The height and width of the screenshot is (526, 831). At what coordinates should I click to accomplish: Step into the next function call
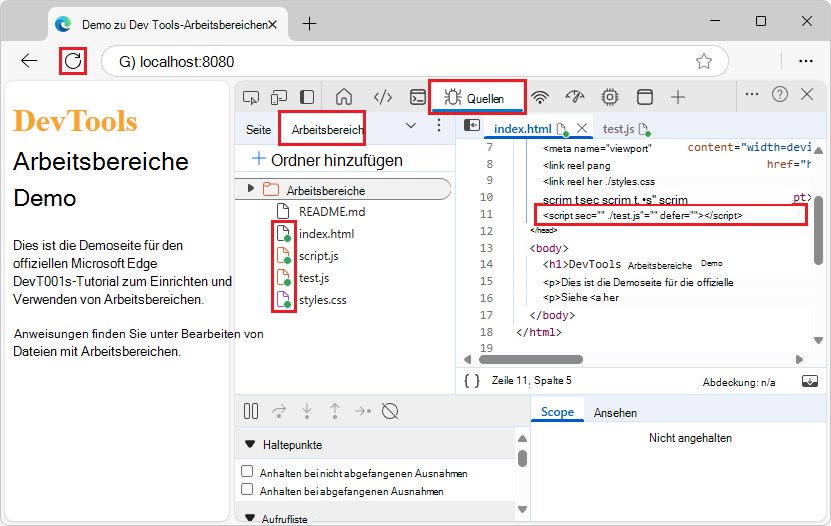[x=307, y=411]
